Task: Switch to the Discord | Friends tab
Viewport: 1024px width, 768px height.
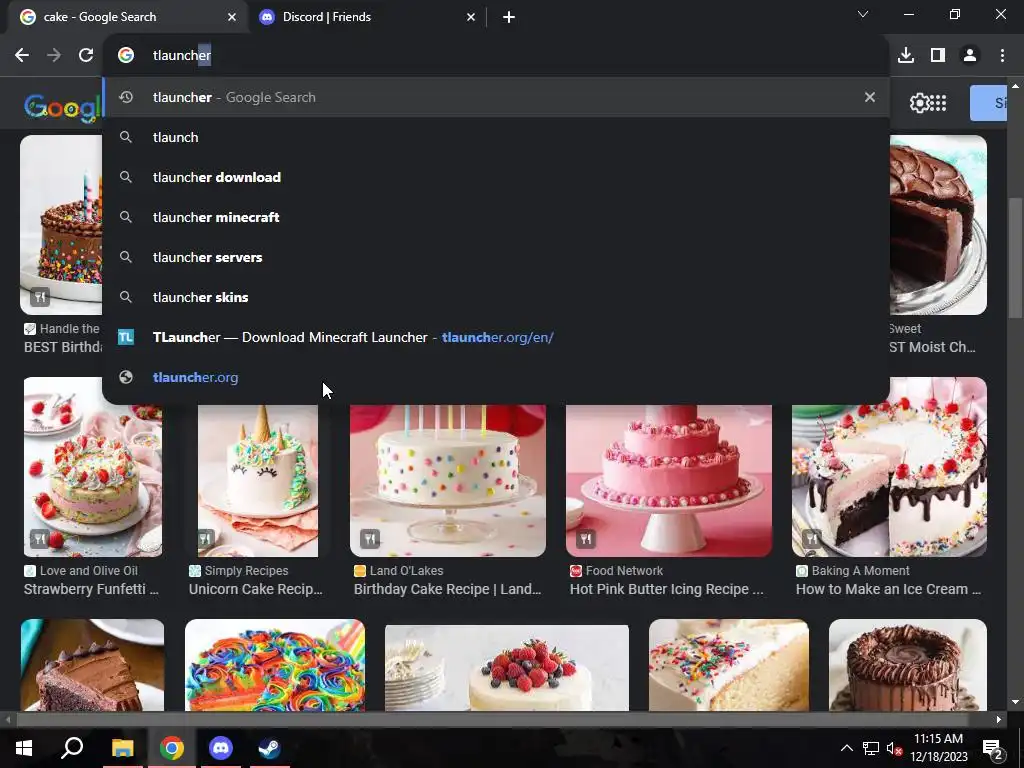Action: point(366,17)
